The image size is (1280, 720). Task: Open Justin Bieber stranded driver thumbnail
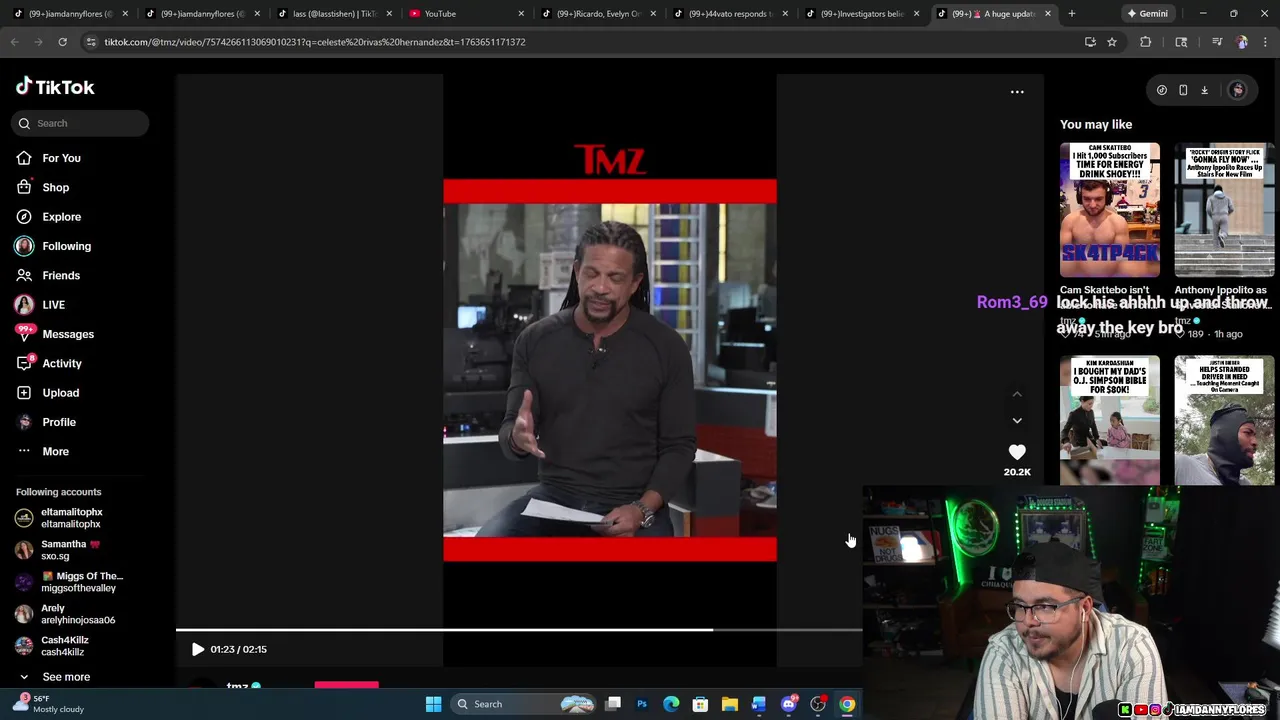tap(1224, 420)
